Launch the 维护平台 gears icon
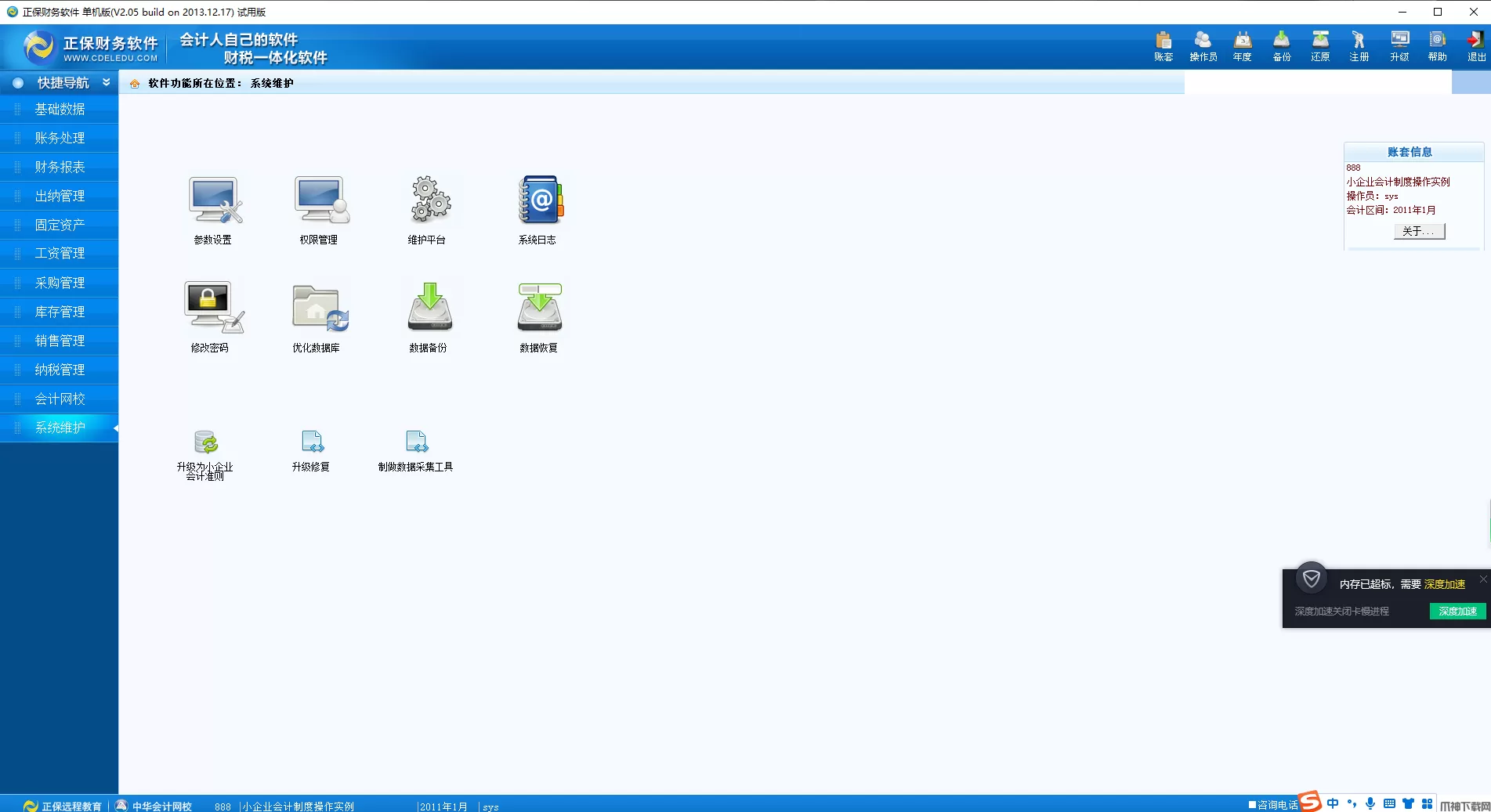The height and width of the screenshot is (812, 1491). 428,210
